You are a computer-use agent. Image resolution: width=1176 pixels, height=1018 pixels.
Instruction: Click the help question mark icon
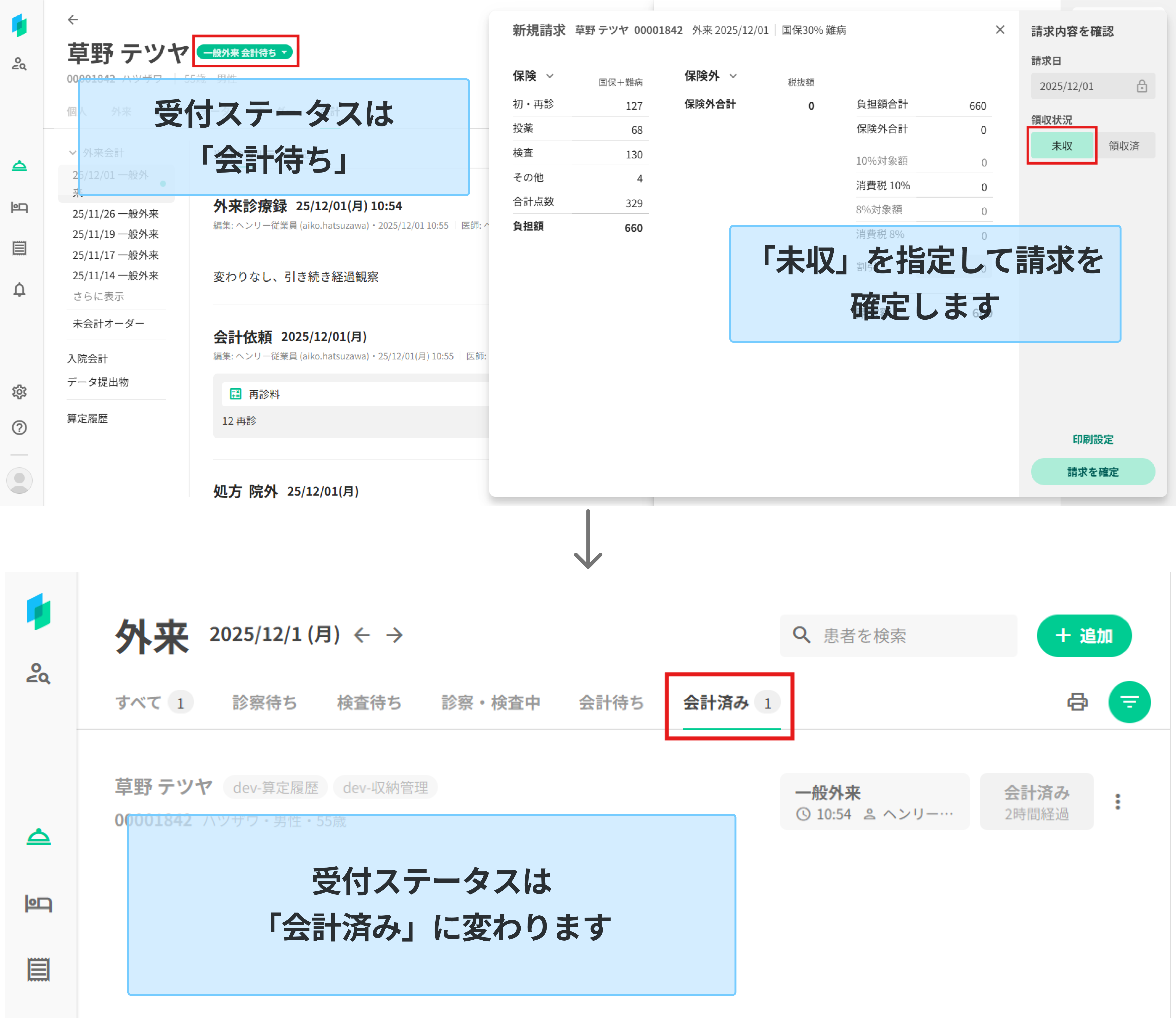(19, 428)
